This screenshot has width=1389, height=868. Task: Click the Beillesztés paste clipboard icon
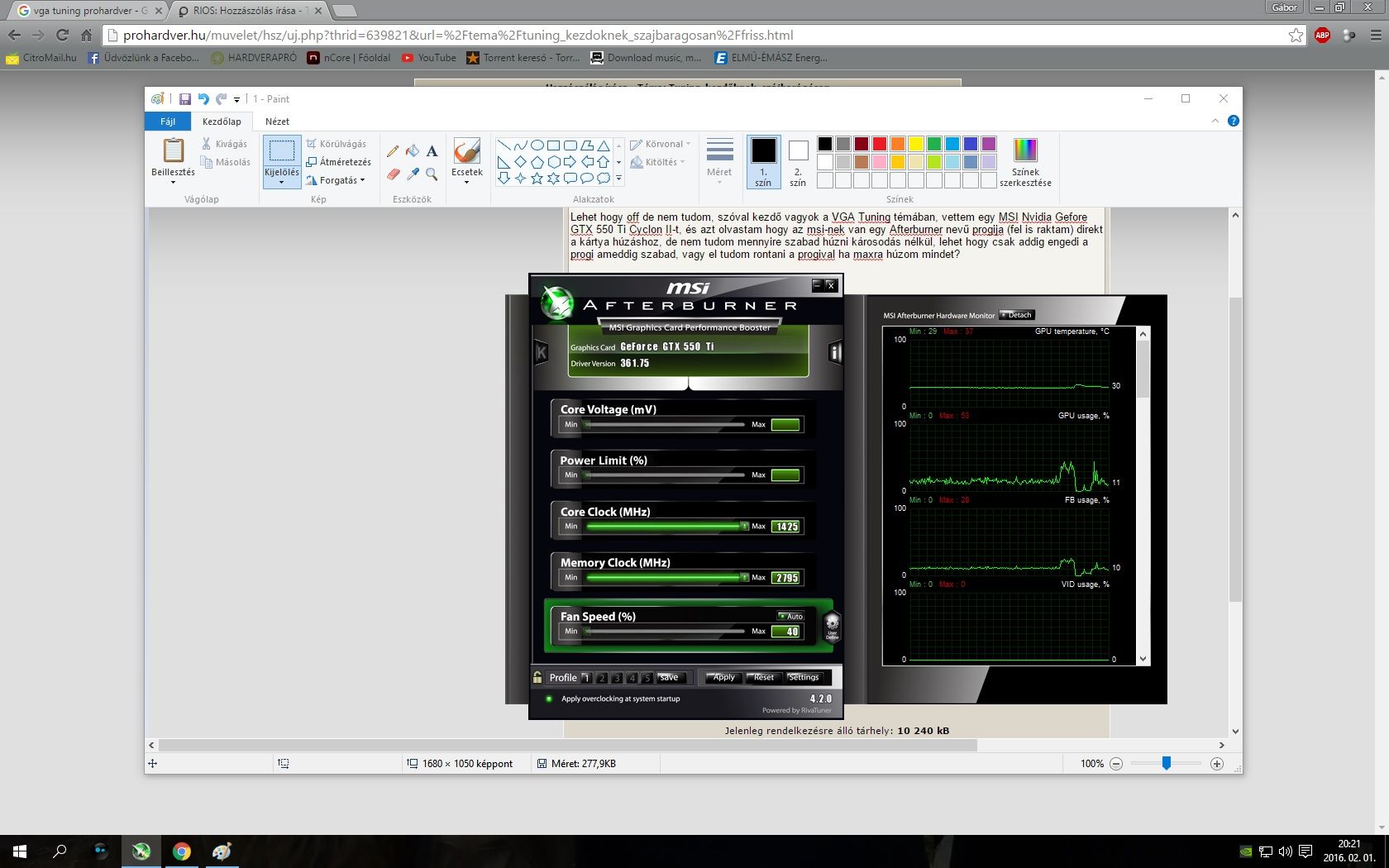click(x=174, y=150)
